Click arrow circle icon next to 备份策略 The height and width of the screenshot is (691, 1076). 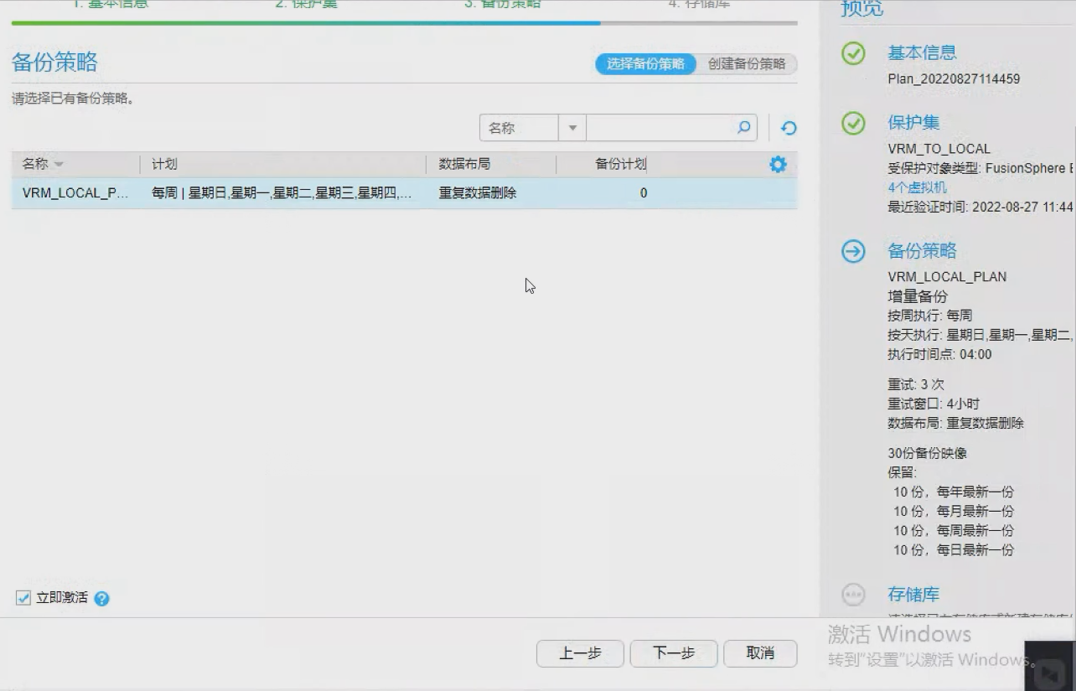point(853,251)
